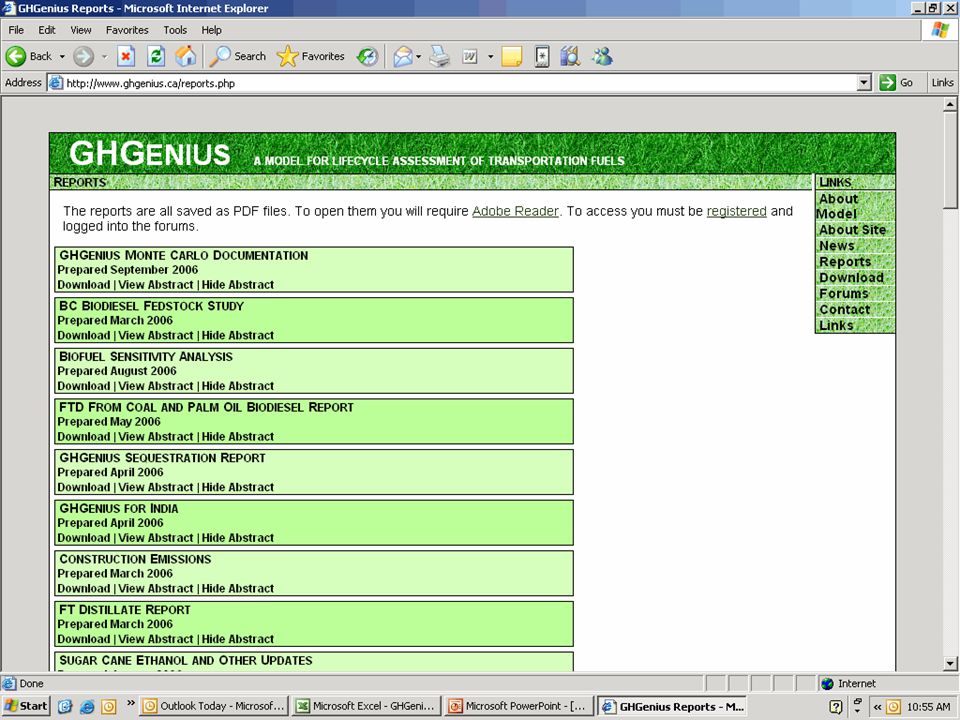
Task: Click the Research toolbar icon
Action: pyautogui.click(x=569, y=57)
